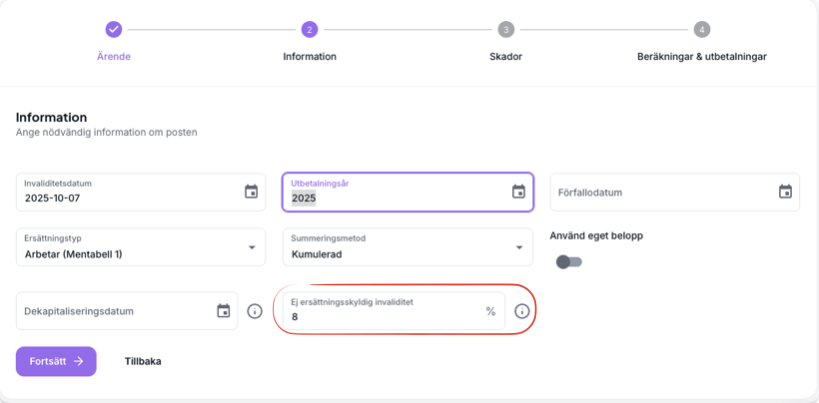Show info for Dekapitaliseringsdatum field
Image resolution: width=819 pixels, height=403 pixels.
[x=254, y=311]
